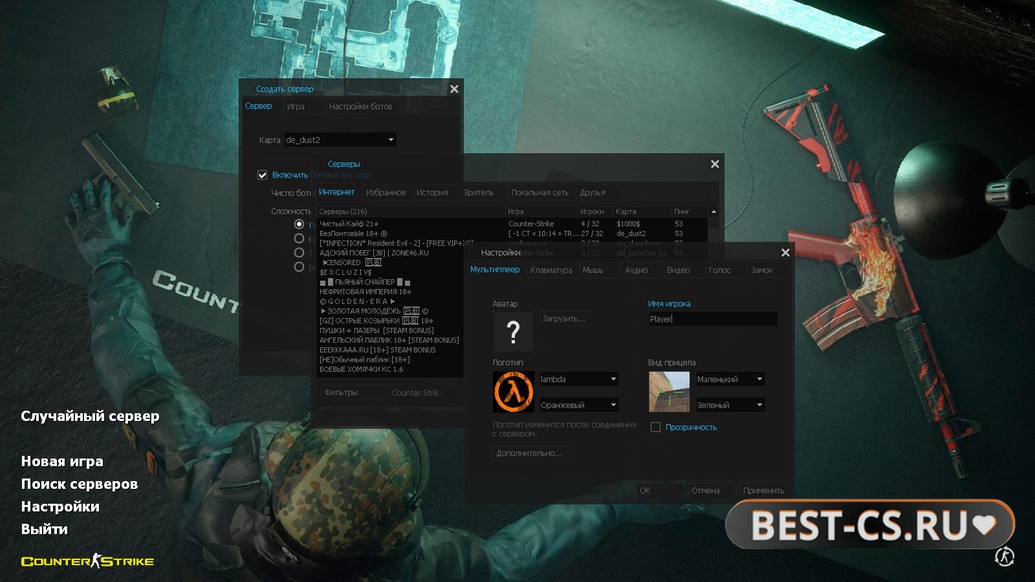This screenshot has height=582, width=1035.
Task: Enable the Прозрачность checkbox
Action: (655, 427)
